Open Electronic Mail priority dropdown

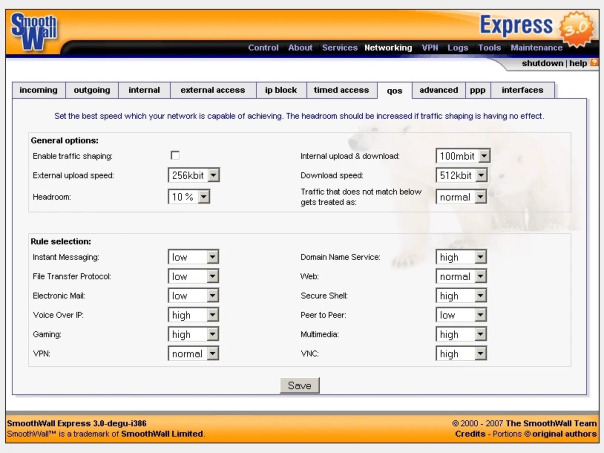pos(193,295)
